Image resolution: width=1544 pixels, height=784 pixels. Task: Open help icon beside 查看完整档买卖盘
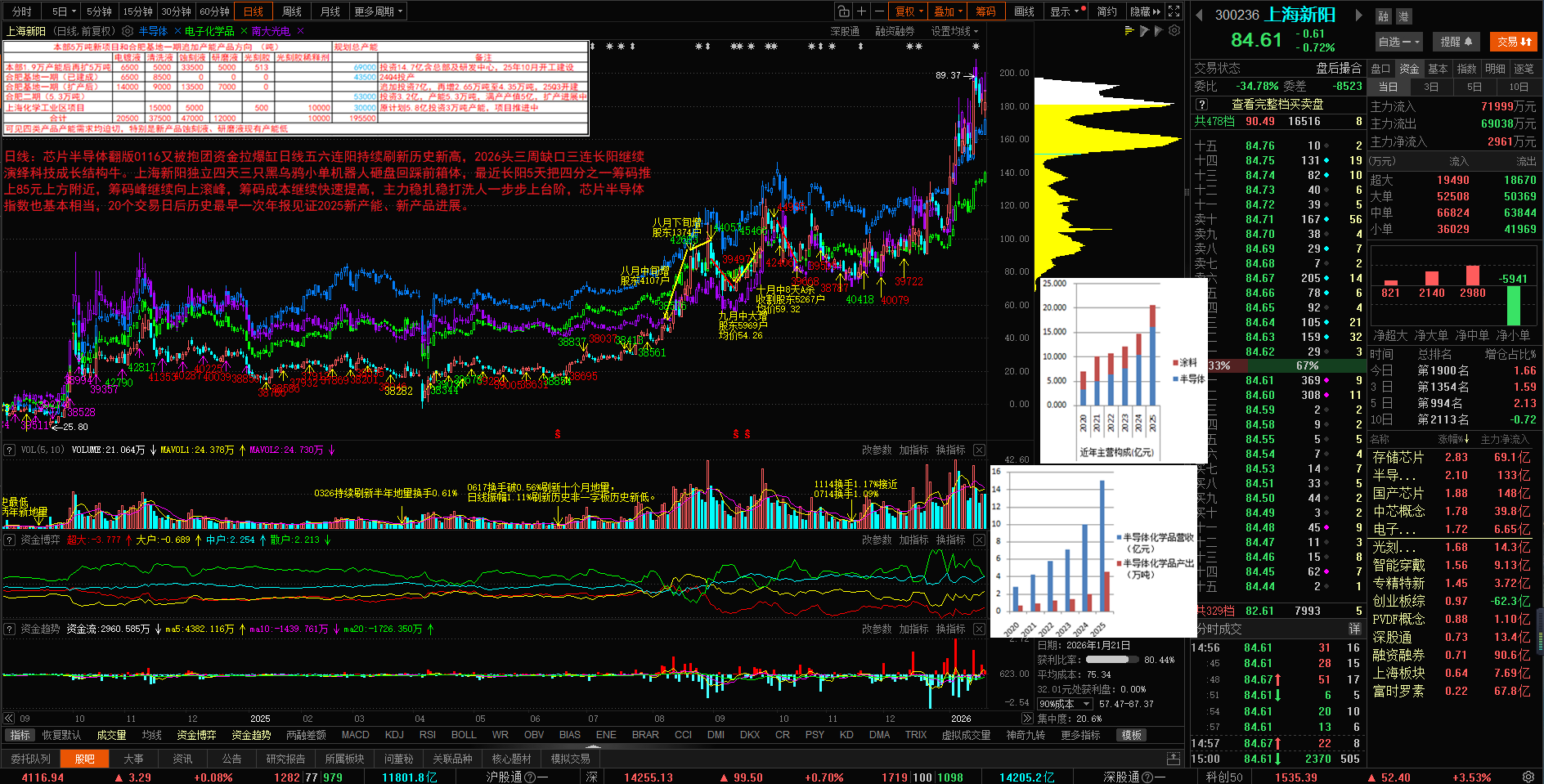tap(1201, 105)
